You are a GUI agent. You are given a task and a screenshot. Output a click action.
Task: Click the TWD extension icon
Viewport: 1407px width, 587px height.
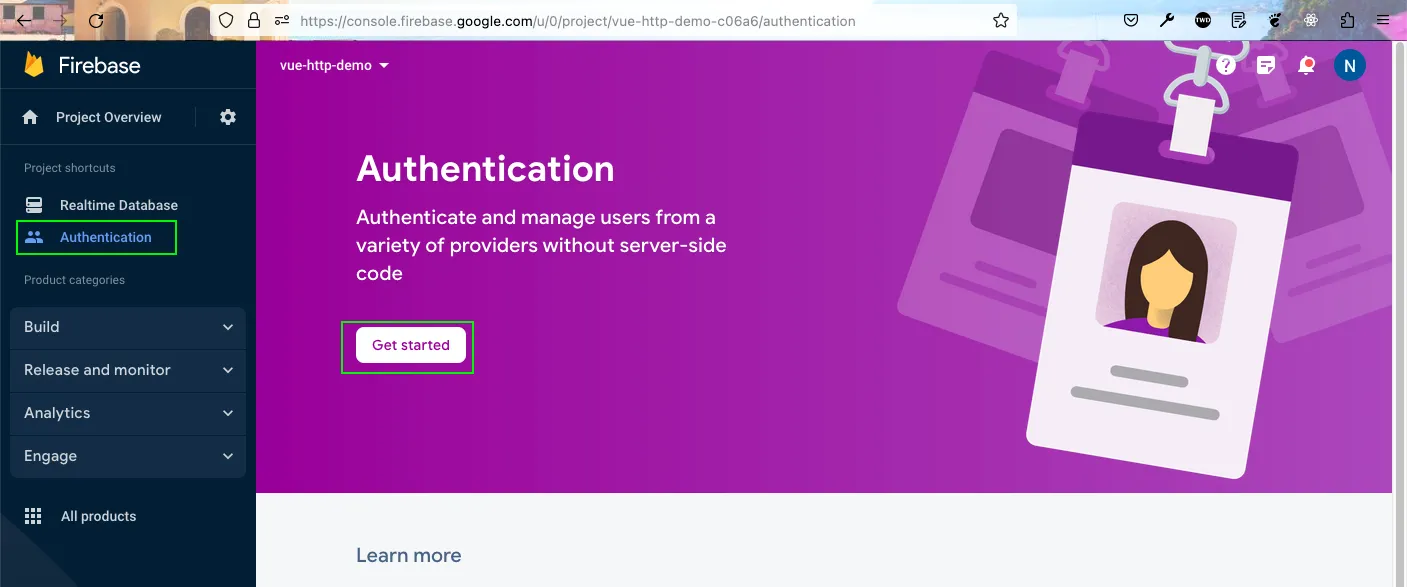click(1203, 20)
